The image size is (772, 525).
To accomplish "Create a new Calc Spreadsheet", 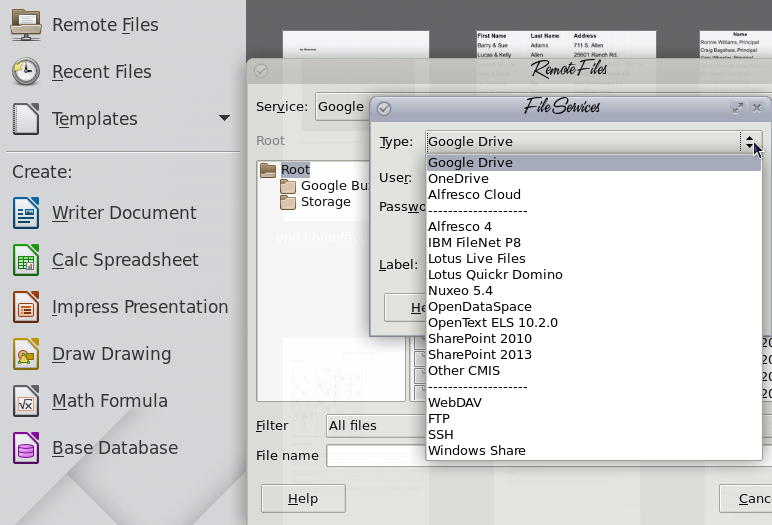I will (x=125, y=260).
